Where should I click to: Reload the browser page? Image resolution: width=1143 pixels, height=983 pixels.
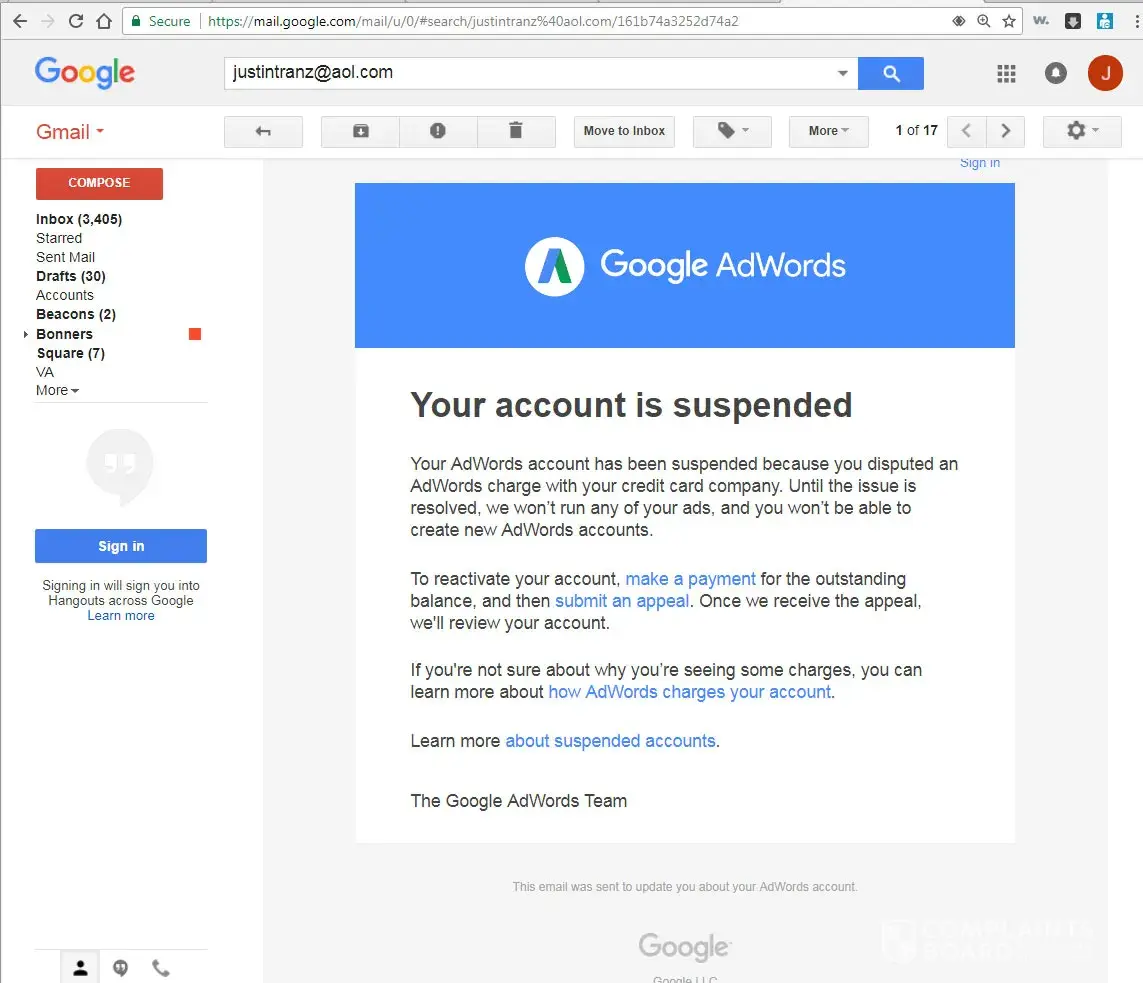click(76, 21)
